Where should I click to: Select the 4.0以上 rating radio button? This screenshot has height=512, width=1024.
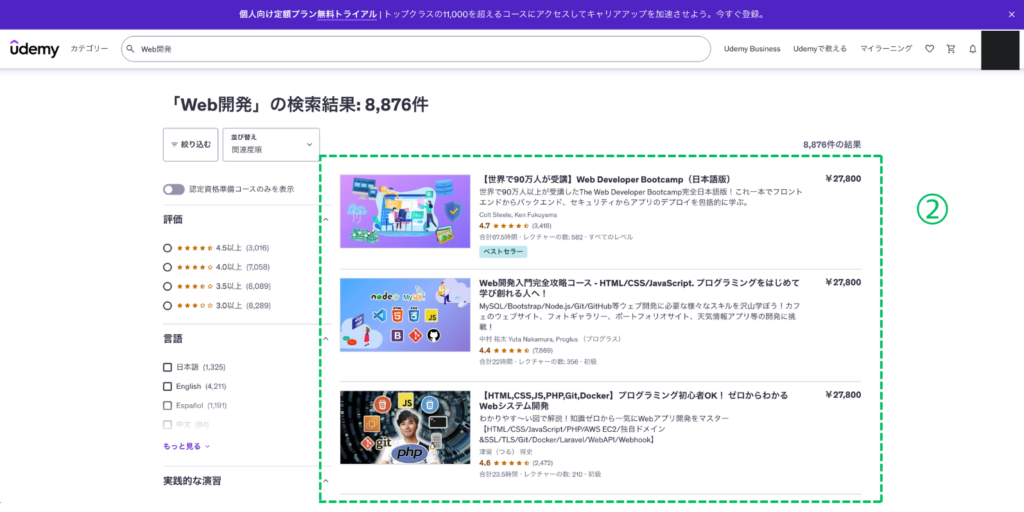(x=167, y=267)
